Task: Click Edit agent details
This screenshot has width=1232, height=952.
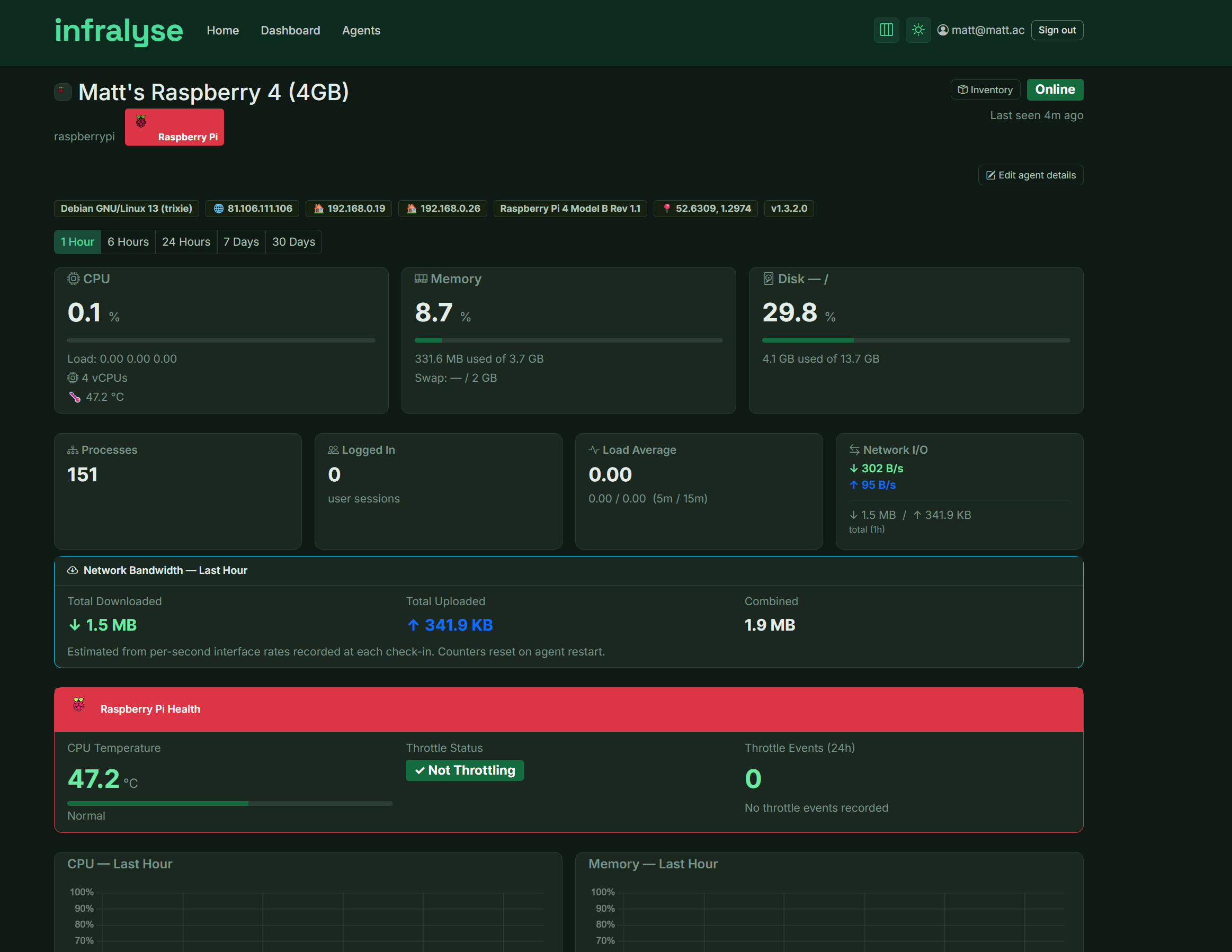Action: (1030, 175)
